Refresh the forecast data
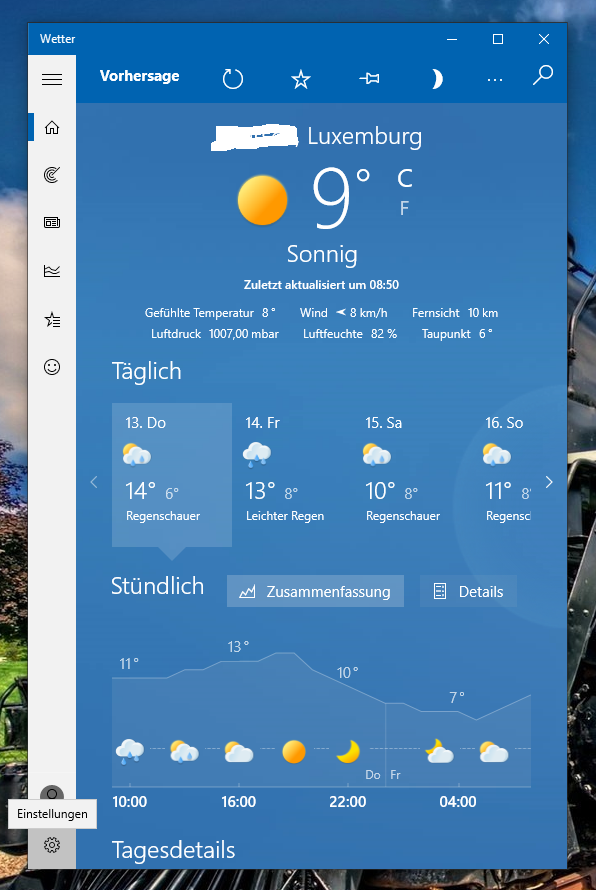 click(233, 79)
